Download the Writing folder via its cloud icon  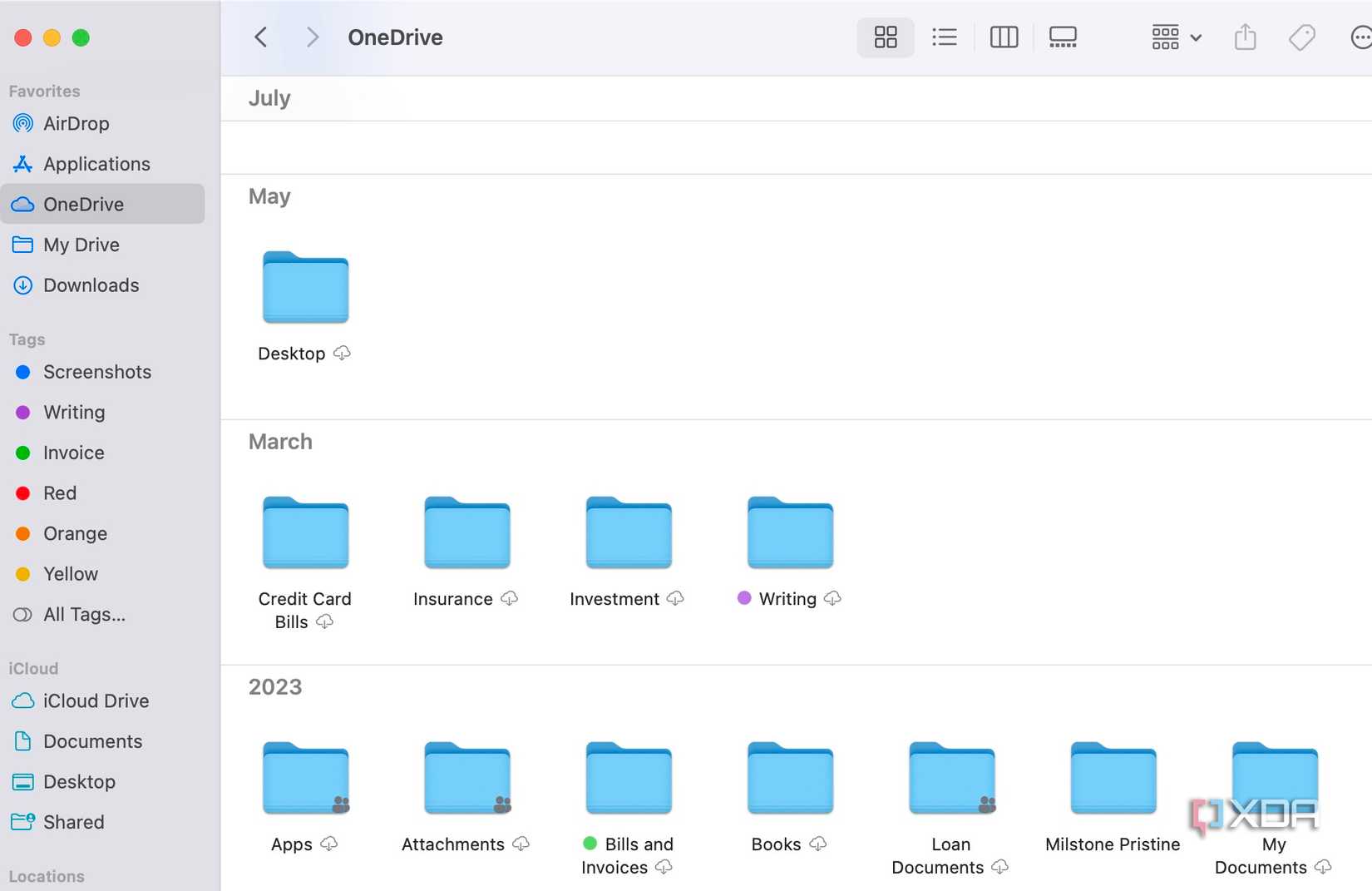click(x=832, y=598)
